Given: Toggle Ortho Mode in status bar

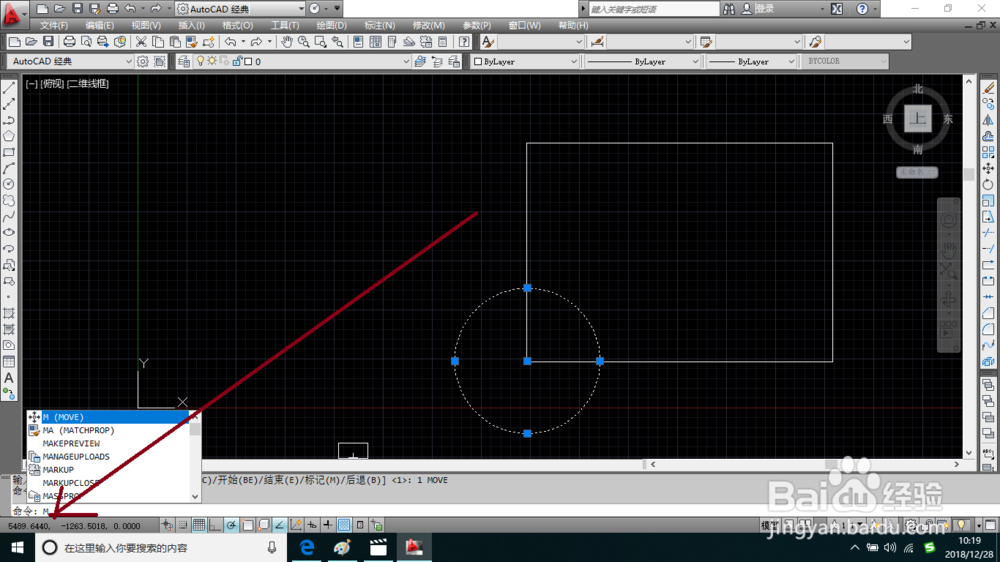Looking at the screenshot, I should pyautogui.click(x=215, y=525).
